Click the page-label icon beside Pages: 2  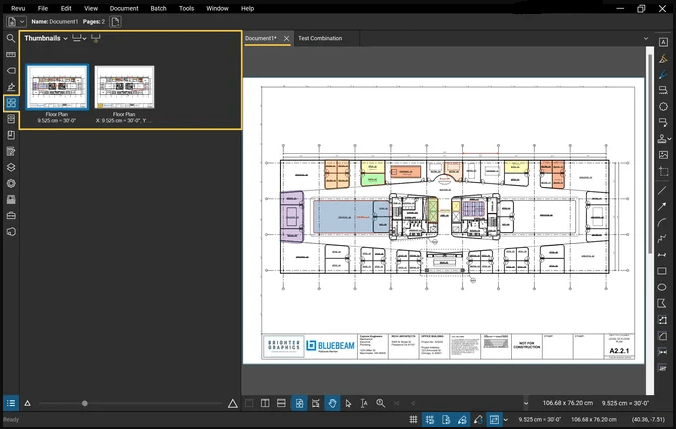pyautogui.click(x=115, y=22)
